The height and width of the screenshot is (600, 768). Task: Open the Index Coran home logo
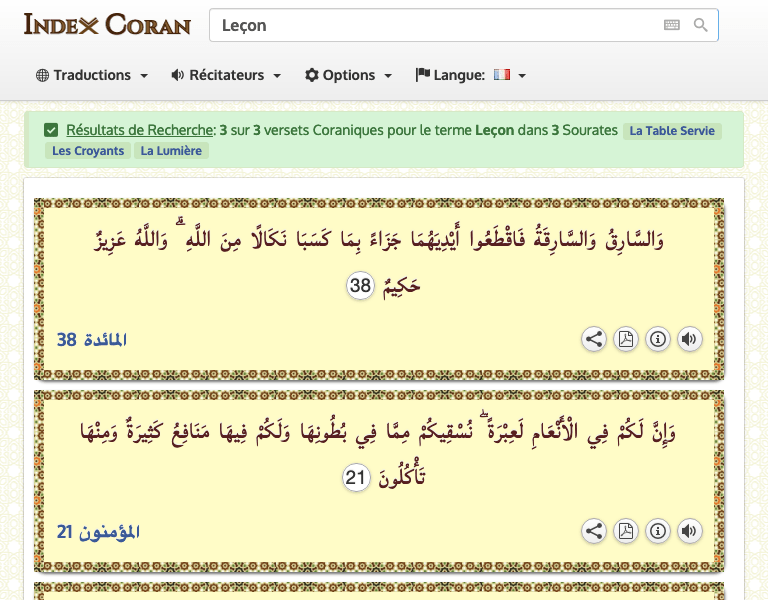[x=107, y=24]
